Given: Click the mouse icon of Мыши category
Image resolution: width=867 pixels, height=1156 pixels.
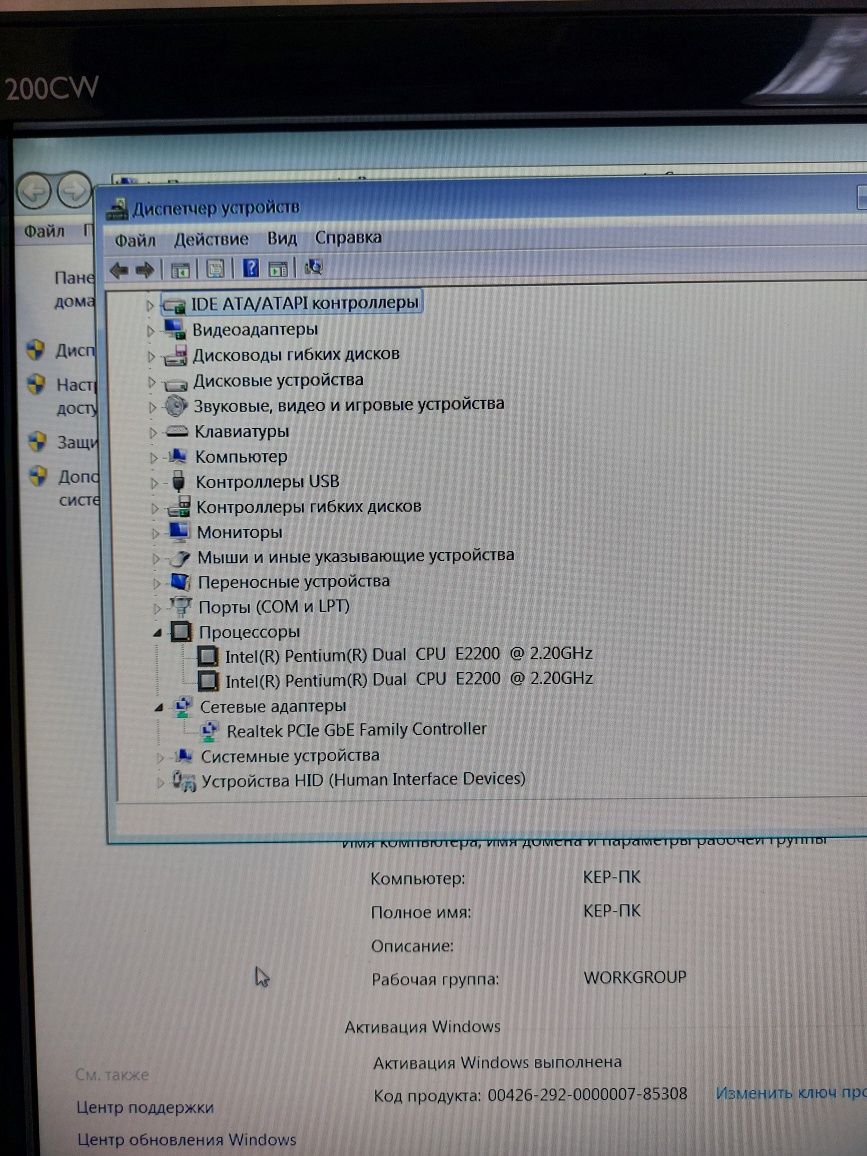Looking at the screenshot, I should pyautogui.click(x=180, y=558).
